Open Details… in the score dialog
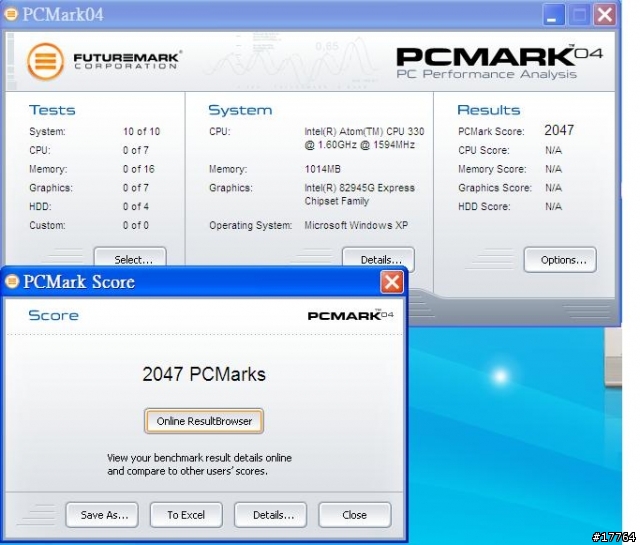The width and height of the screenshot is (640, 545). [270, 515]
